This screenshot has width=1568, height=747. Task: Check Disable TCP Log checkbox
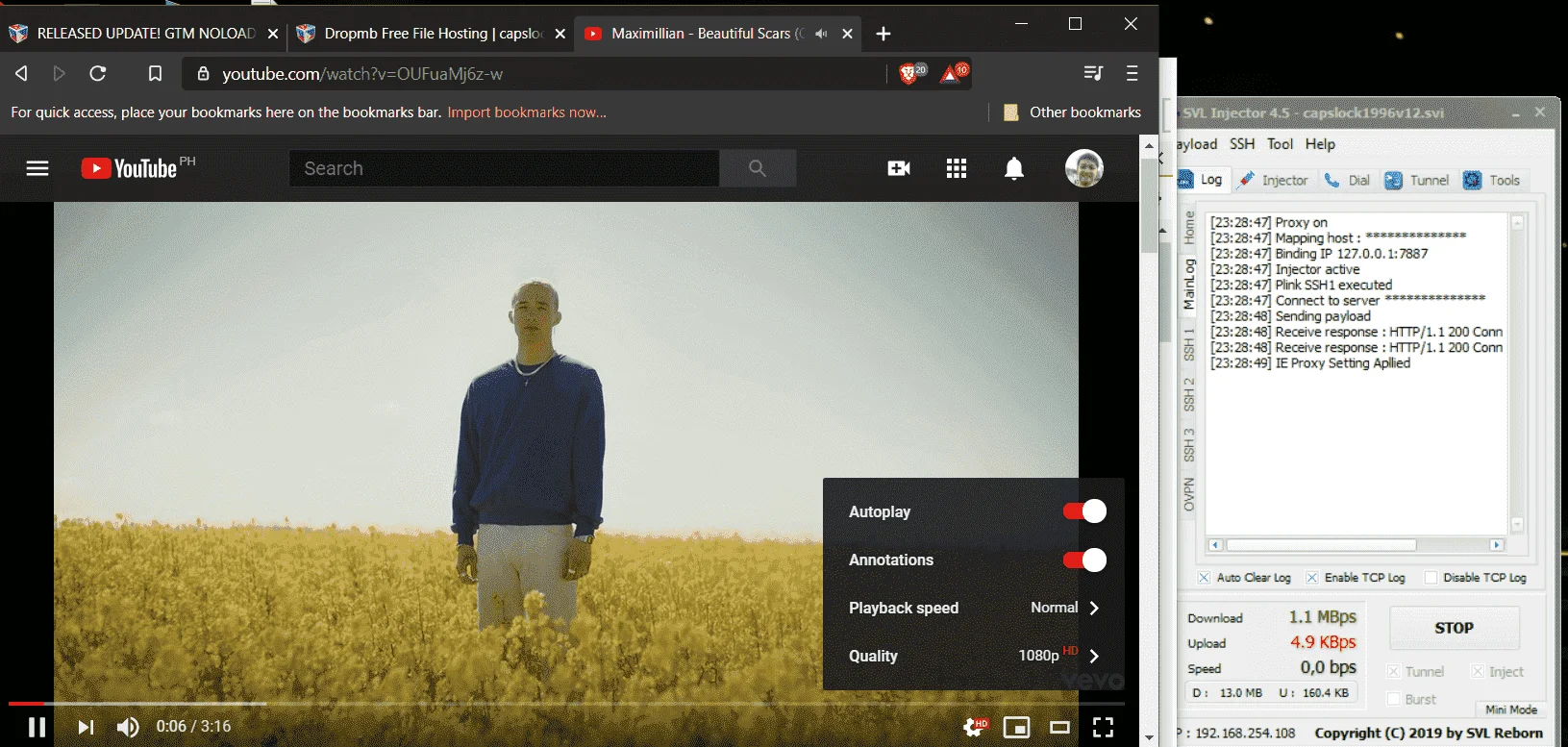coord(1431,578)
